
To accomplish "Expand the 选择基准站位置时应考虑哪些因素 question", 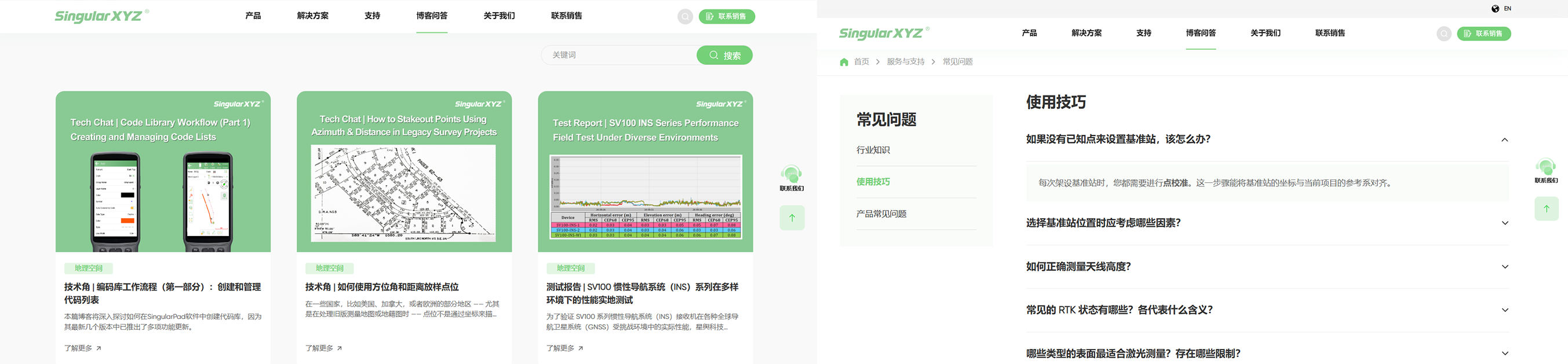I will click(x=1505, y=223).
